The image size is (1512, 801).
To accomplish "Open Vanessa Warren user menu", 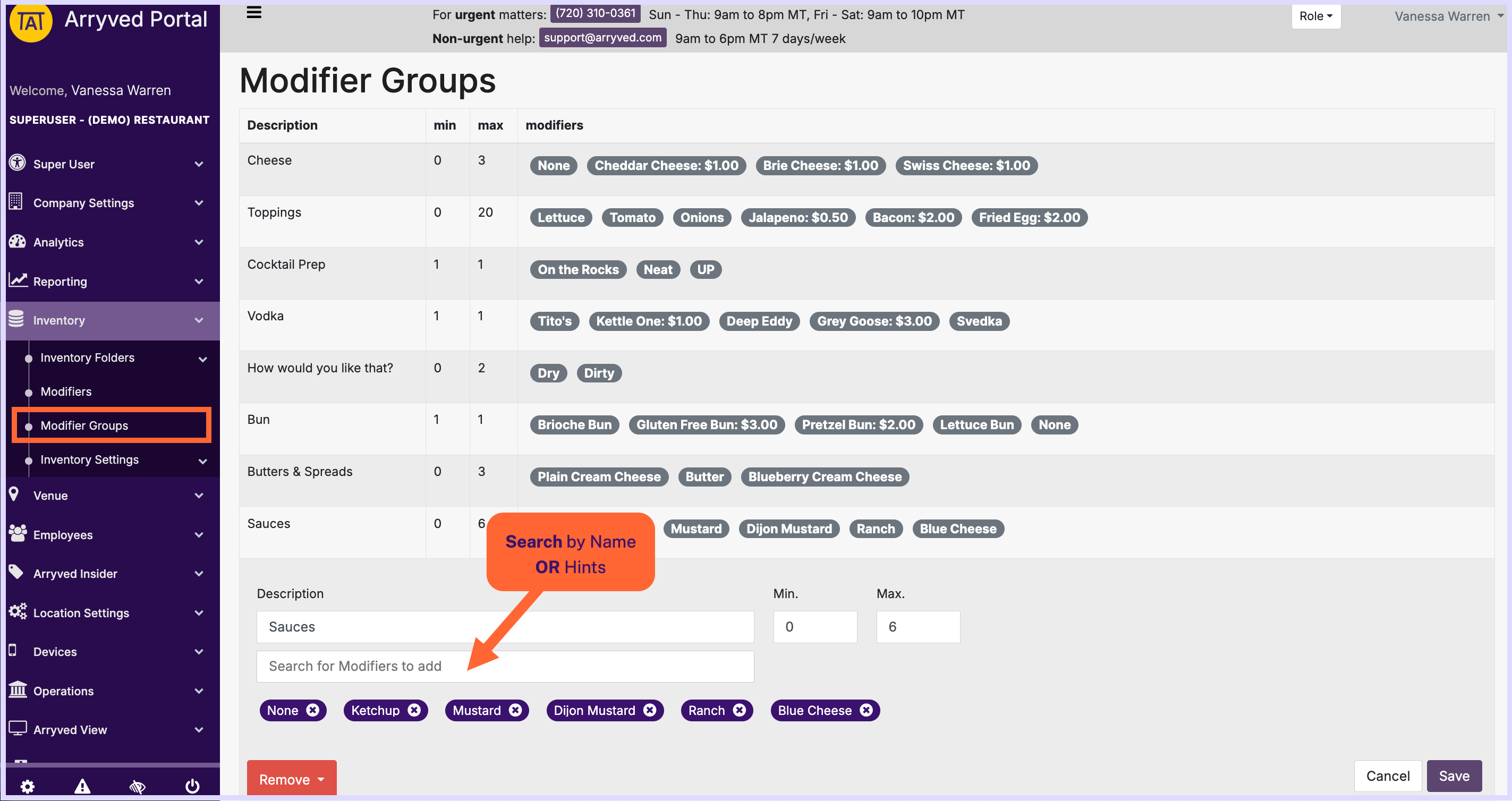I will pyautogui.click(x=1449, y=16).
